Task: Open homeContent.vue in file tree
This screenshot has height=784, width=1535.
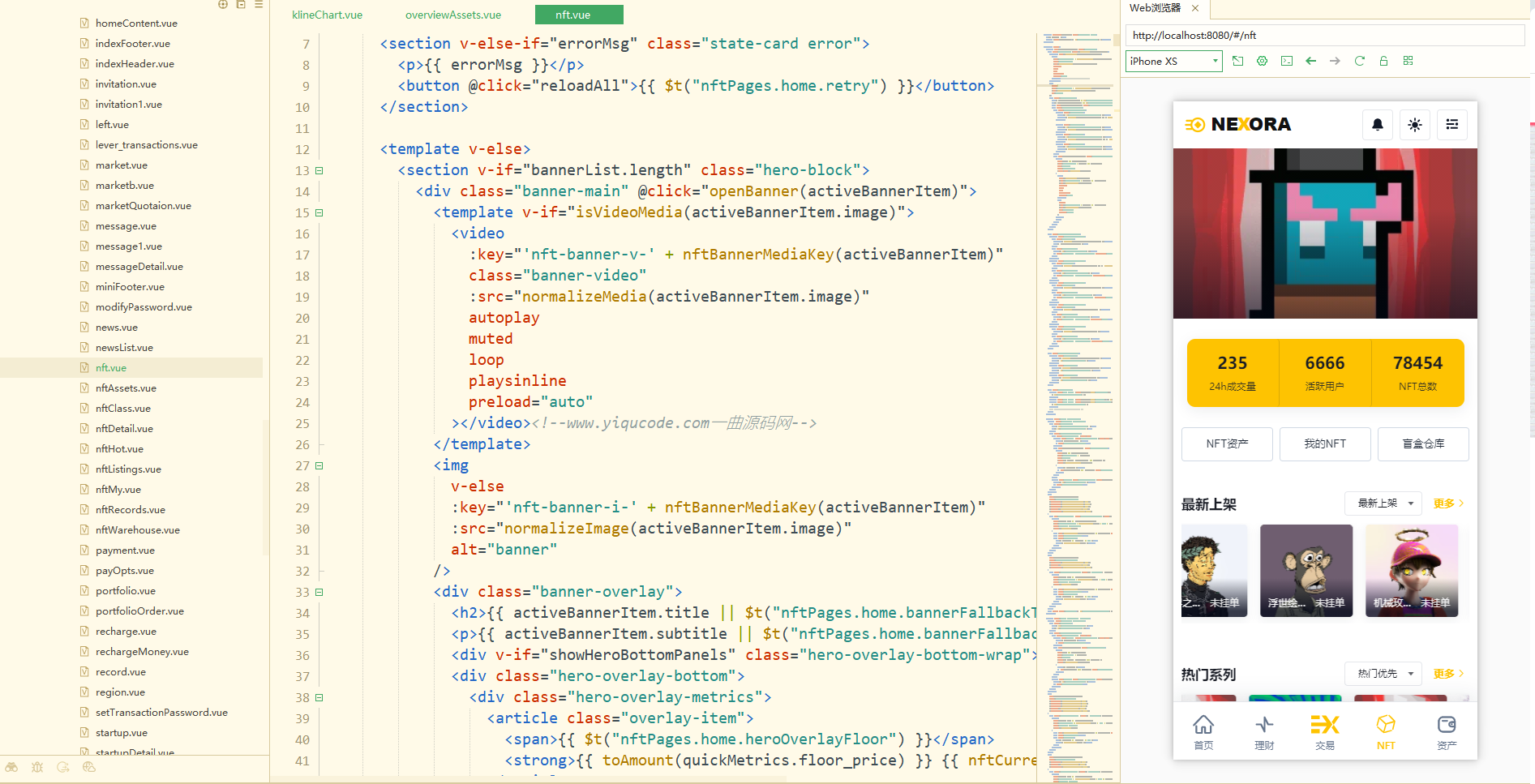Action: point(136,24)
